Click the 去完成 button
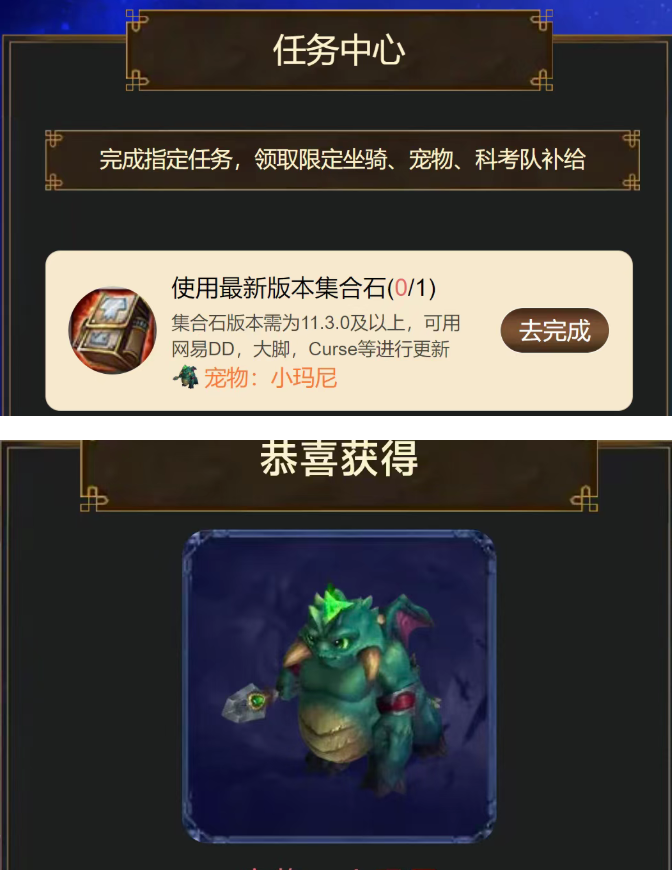Viewport: 672px width, 870px height. coord(554,330)
